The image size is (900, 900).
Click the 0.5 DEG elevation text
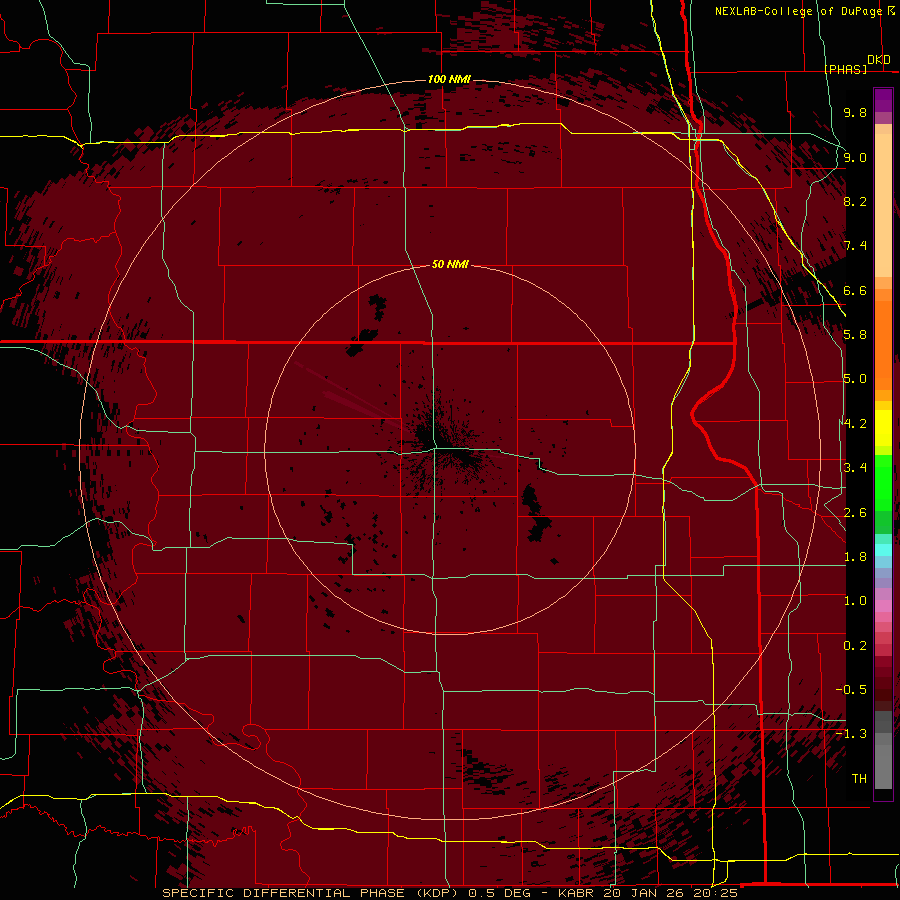coord(499,893)
